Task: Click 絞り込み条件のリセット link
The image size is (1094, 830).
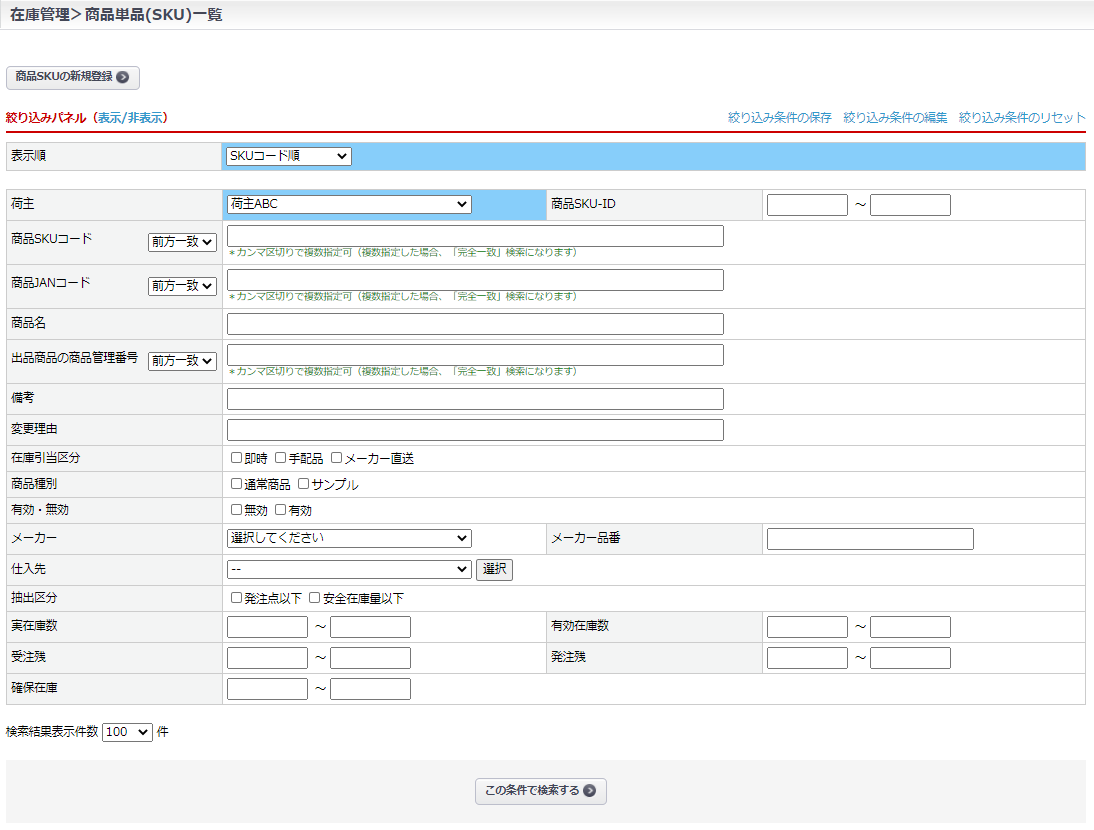Action: tap(1021, 118)
